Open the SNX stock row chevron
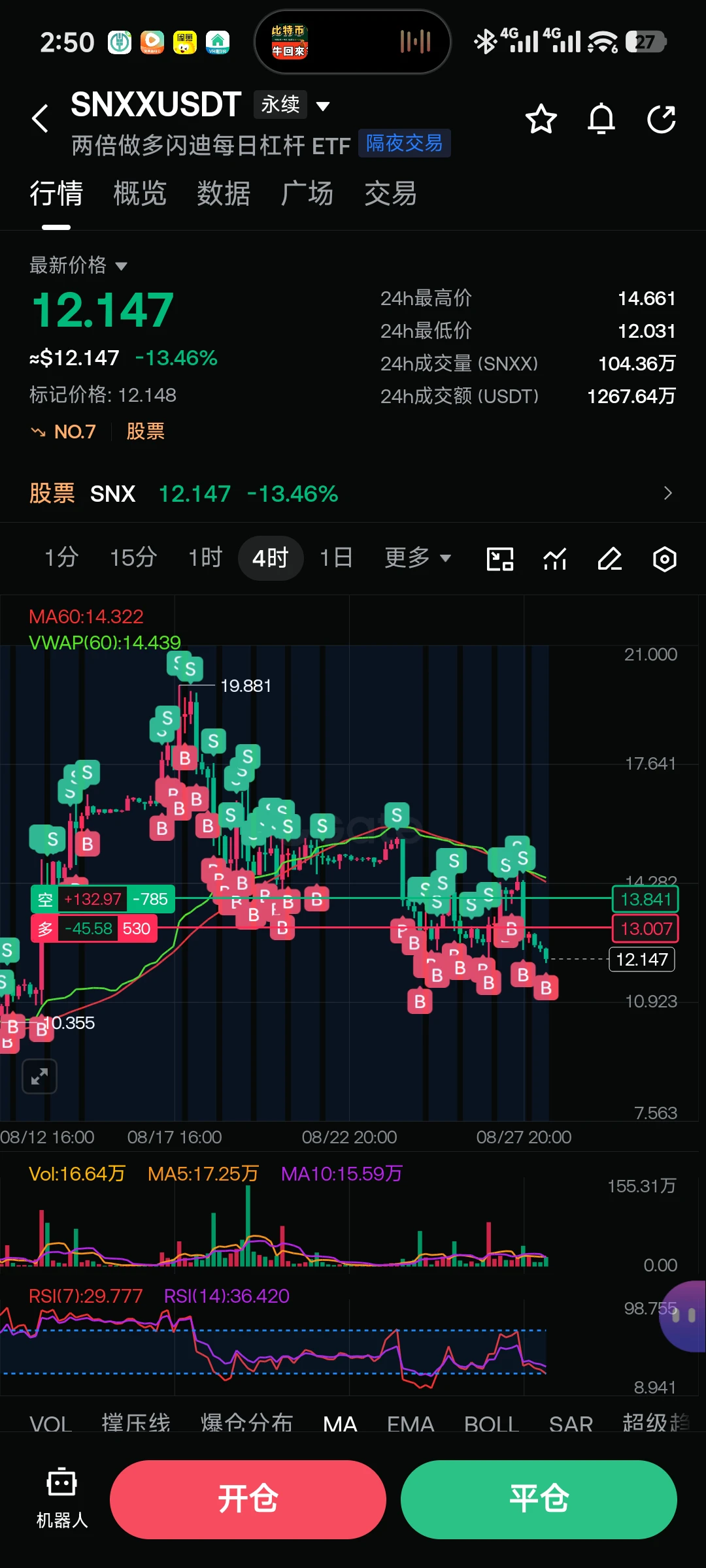 click(667, 493)
